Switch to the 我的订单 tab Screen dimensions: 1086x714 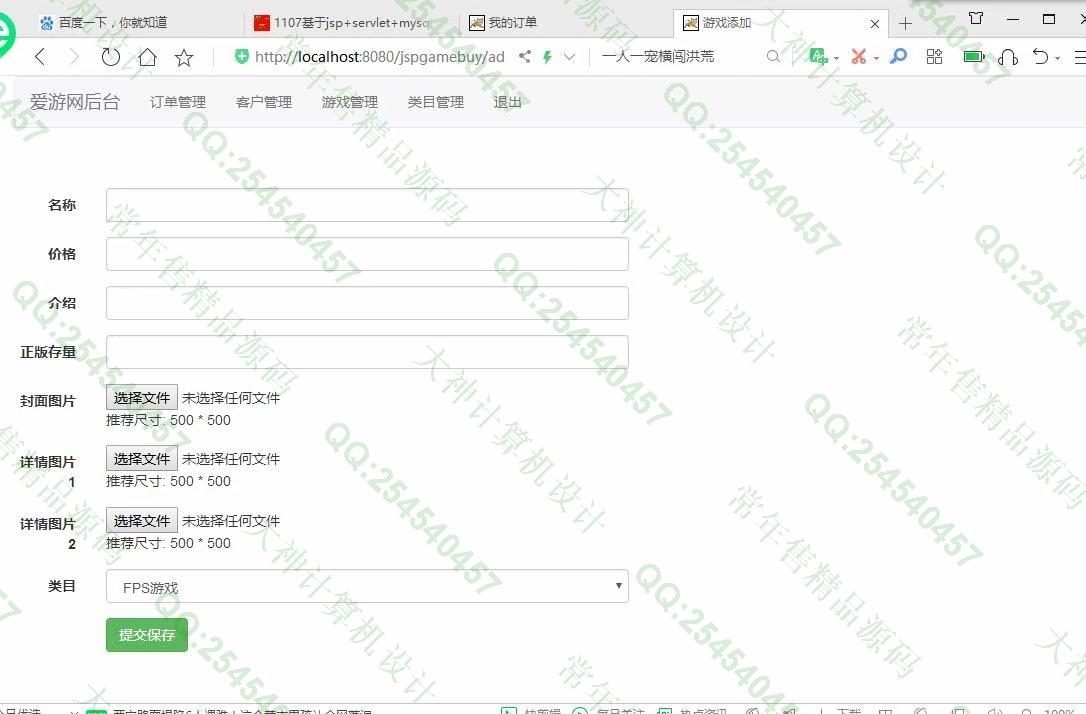point(512,22)
